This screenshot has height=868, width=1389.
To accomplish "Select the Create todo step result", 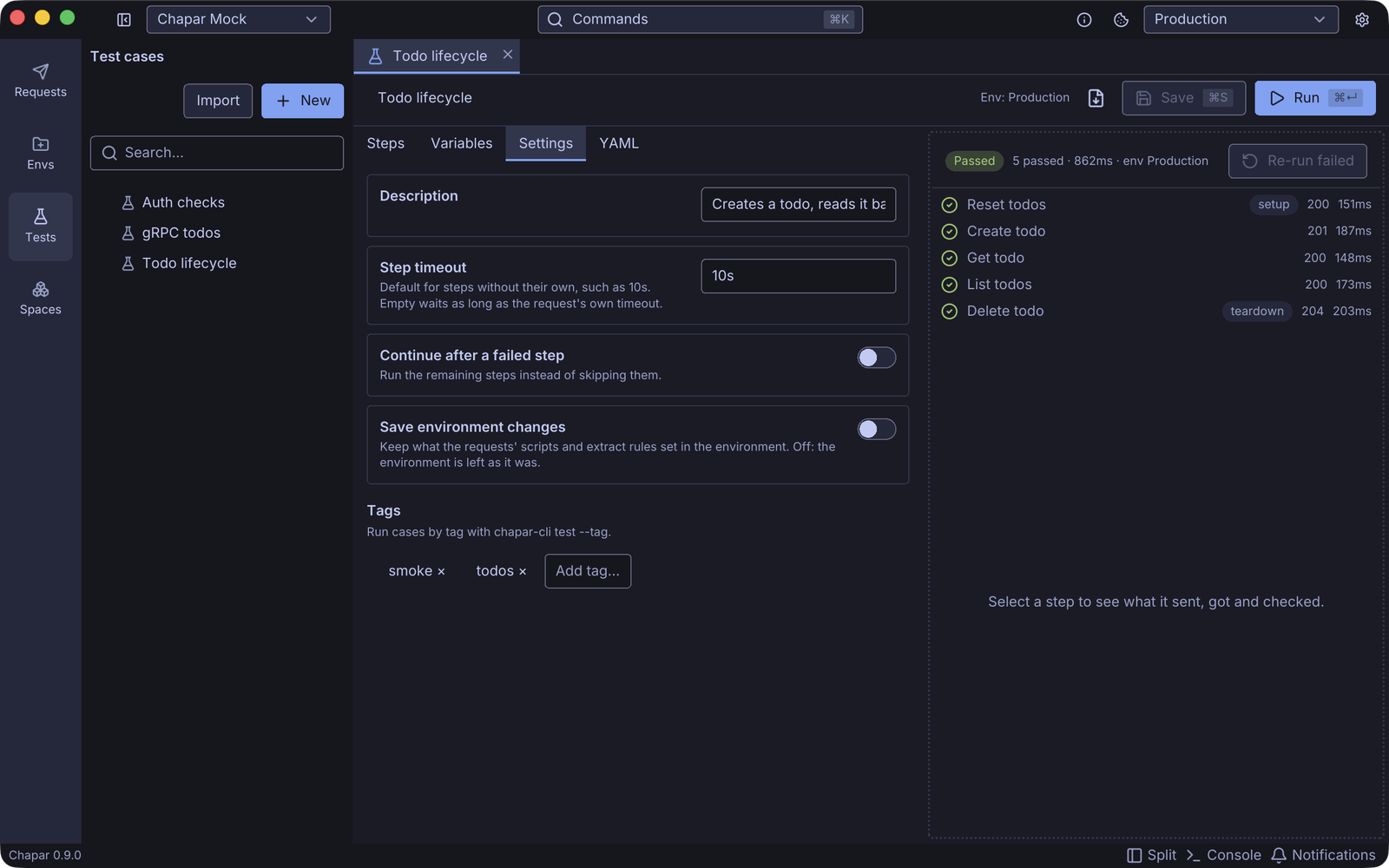I will [1156, 231].
